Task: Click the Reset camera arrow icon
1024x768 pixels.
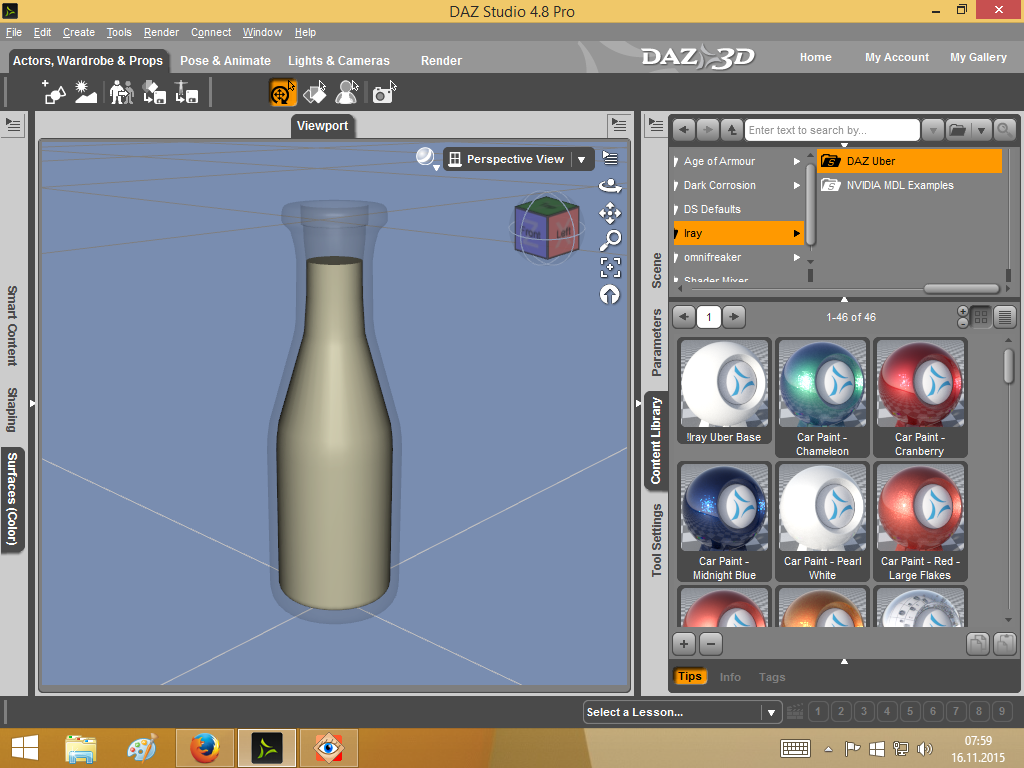Action: click(x=610, y=295)
